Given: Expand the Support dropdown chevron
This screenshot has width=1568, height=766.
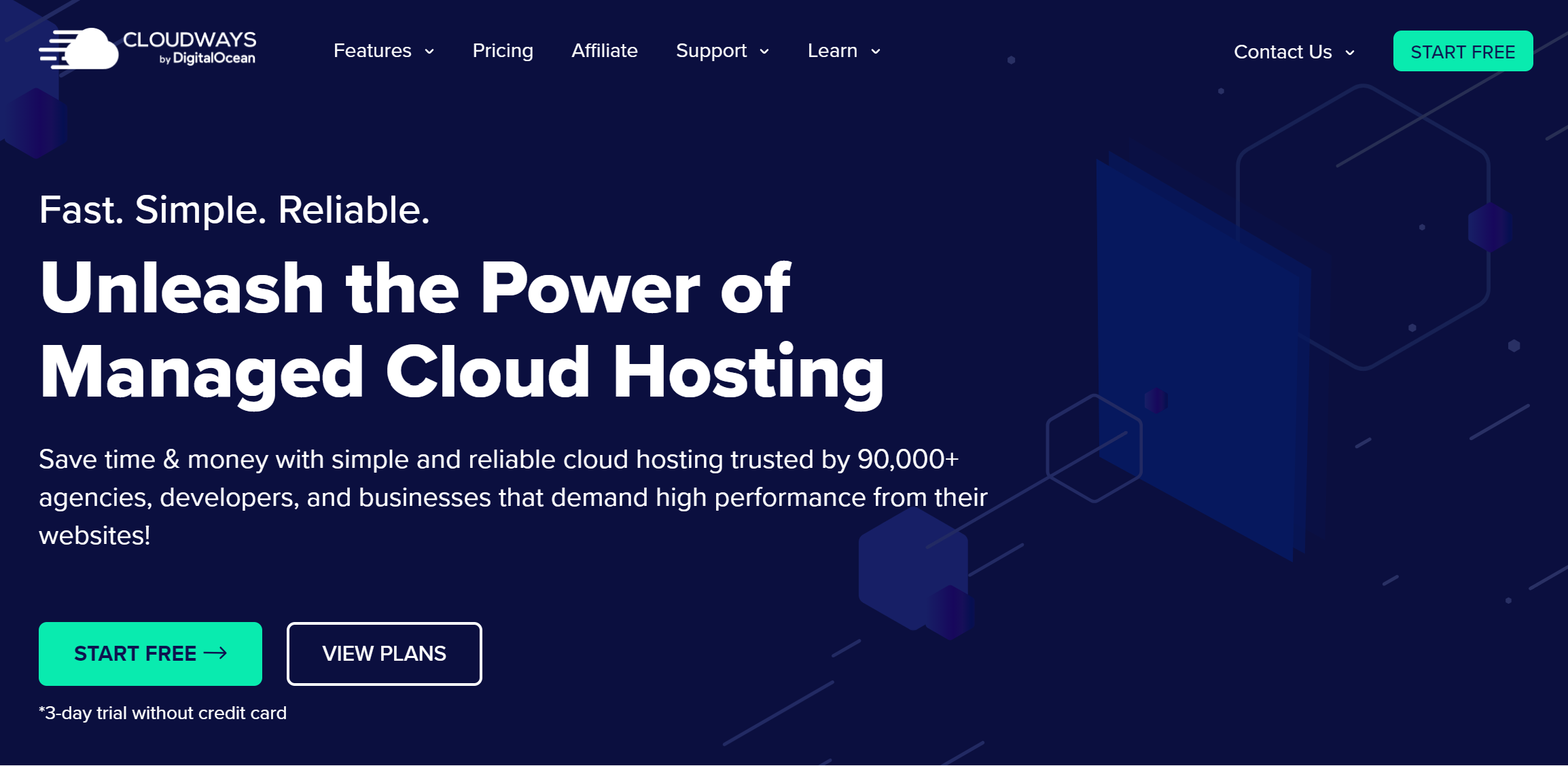Looking at the screenshot, I should coord(764,52).
